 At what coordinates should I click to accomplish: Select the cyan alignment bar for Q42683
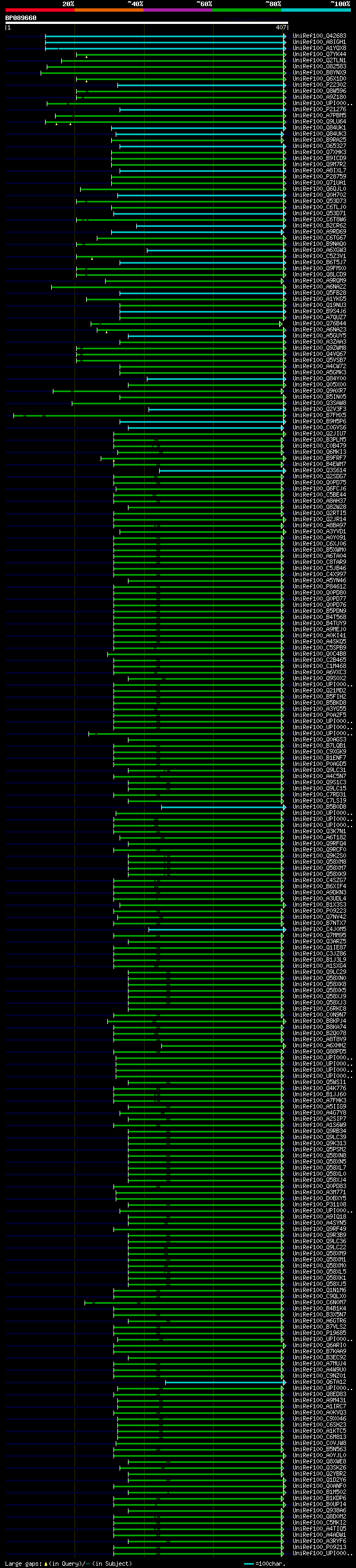[x=165, y=36]
